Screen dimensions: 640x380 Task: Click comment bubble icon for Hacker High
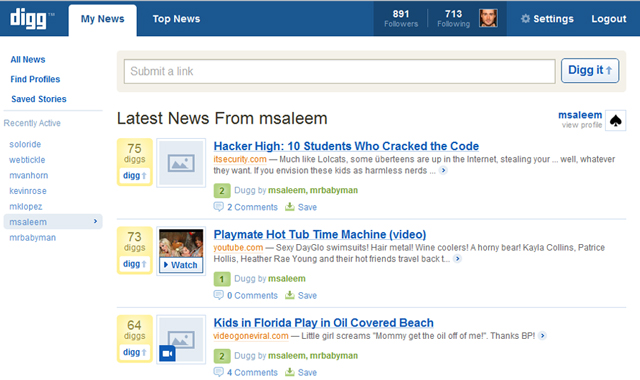tap(218, 207)
